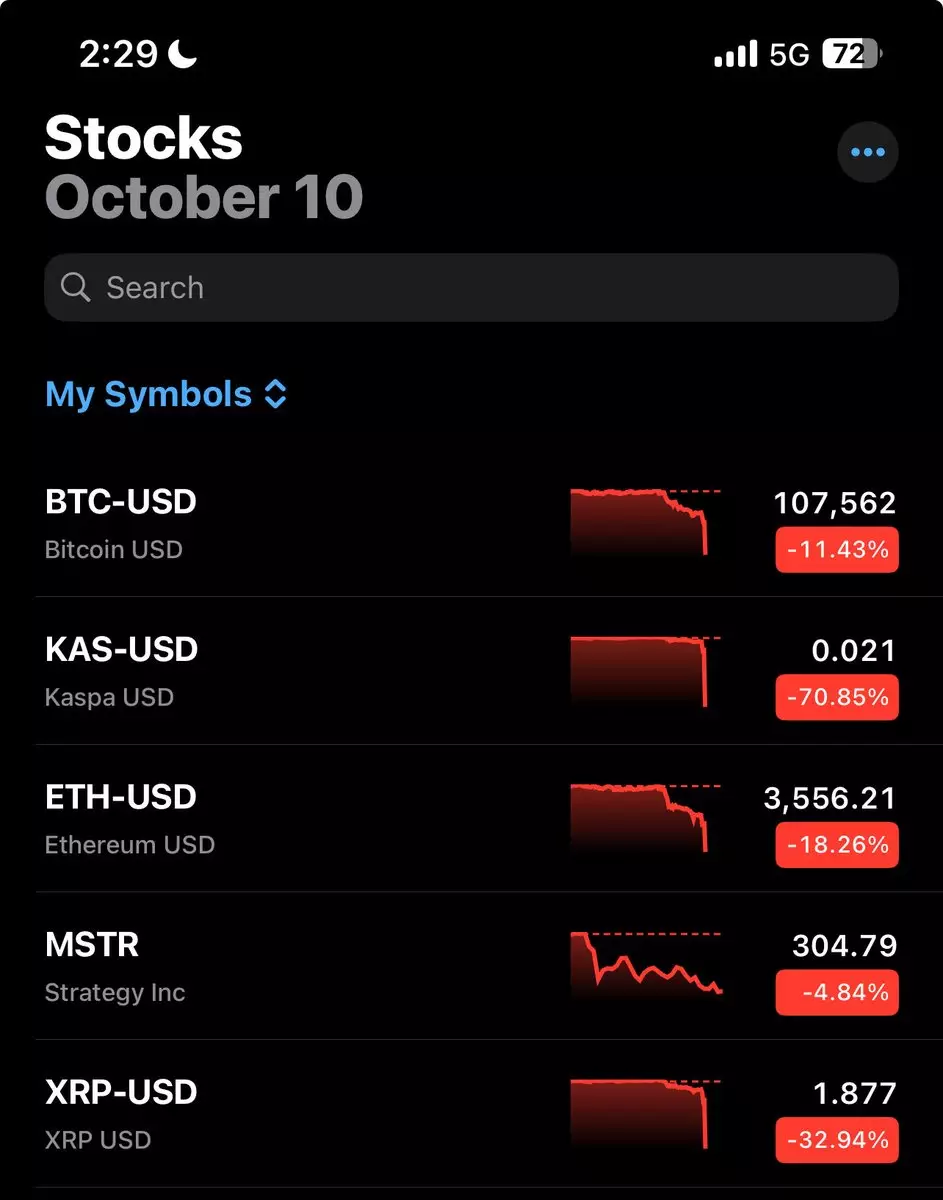Tap the battery indicator in status bar

(851, 54)
